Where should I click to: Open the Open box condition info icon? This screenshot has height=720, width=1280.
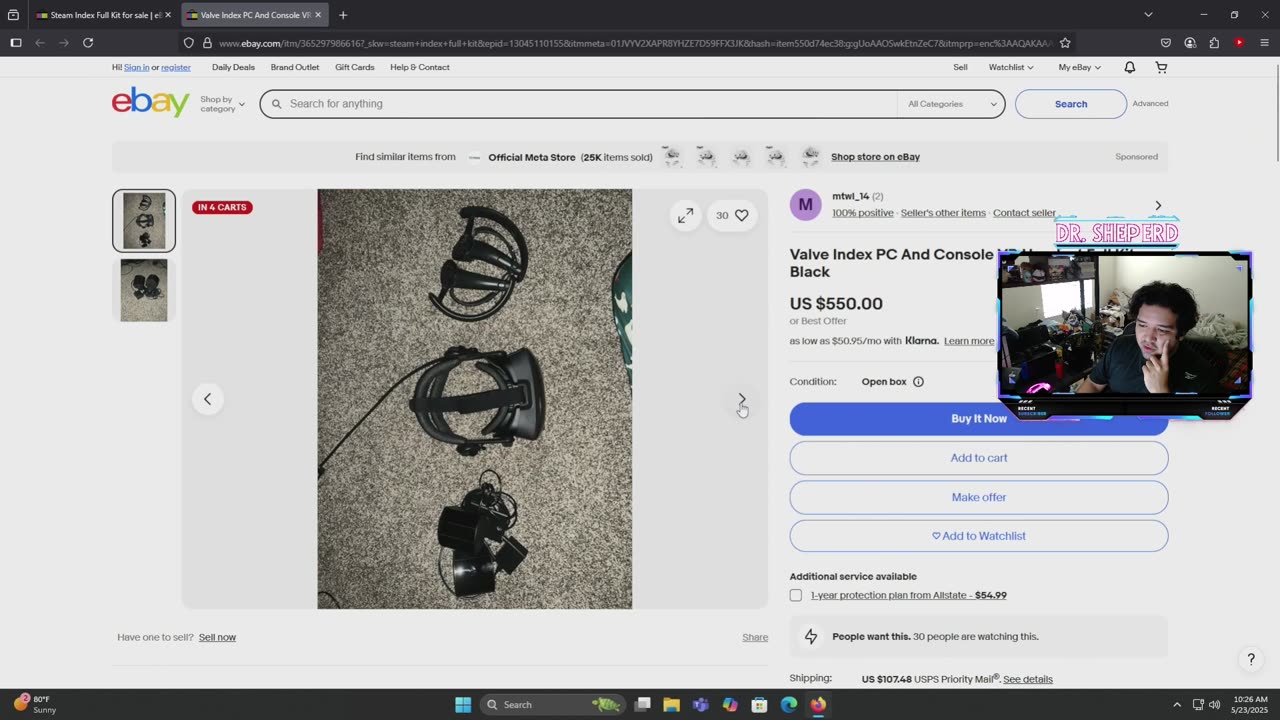(918, 382)
